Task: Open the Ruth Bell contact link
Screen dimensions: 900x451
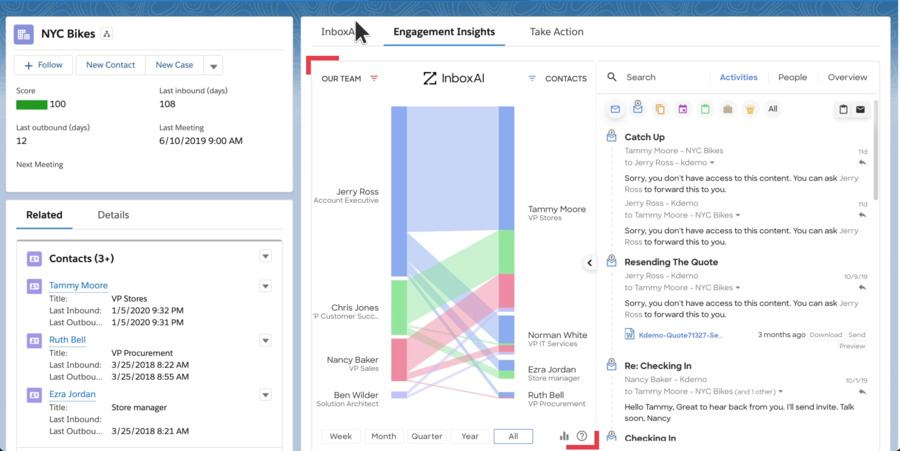Action: click(67, 340)
